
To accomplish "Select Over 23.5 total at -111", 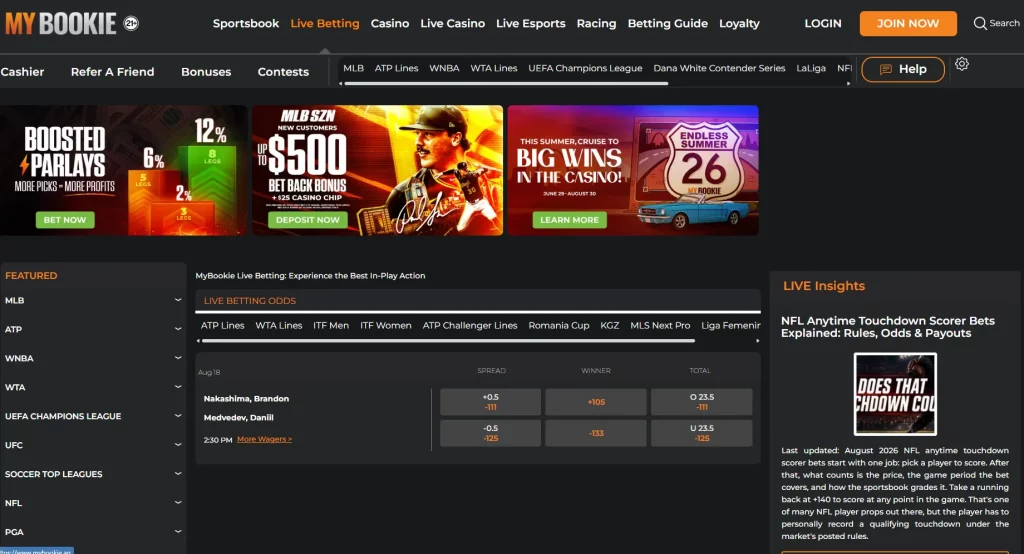I will click(701, 402).
